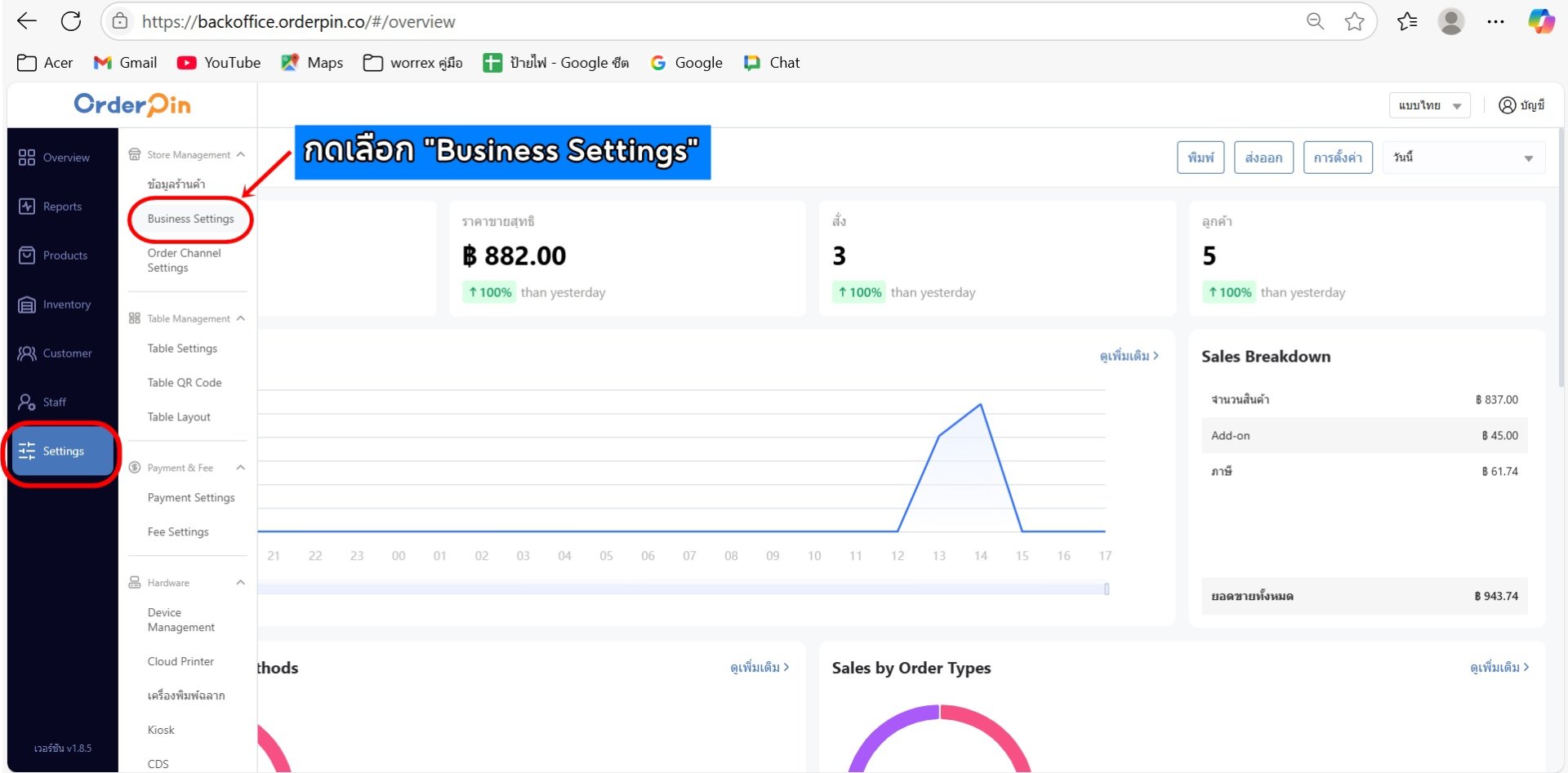This screenshot has width=1568, height=773.
Task: Go to Overview in sidebar
Action: [x=63, y=158]
